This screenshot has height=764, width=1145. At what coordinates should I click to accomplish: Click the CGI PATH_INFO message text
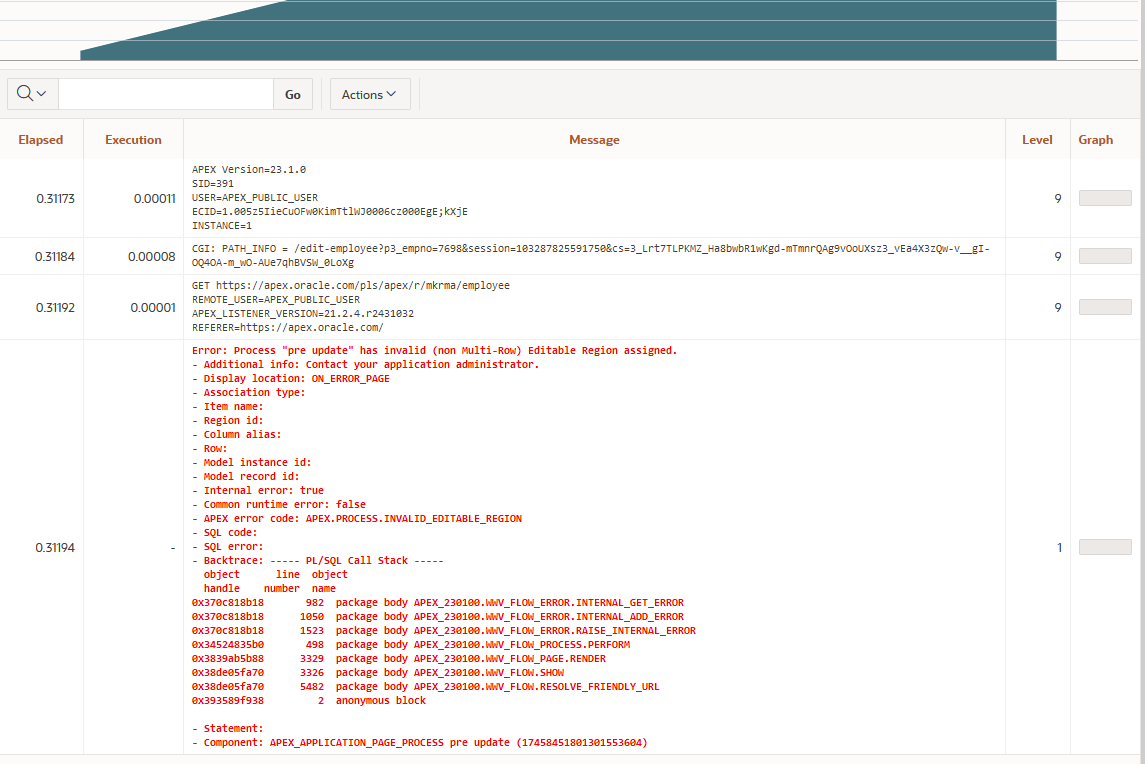[590, 249]
